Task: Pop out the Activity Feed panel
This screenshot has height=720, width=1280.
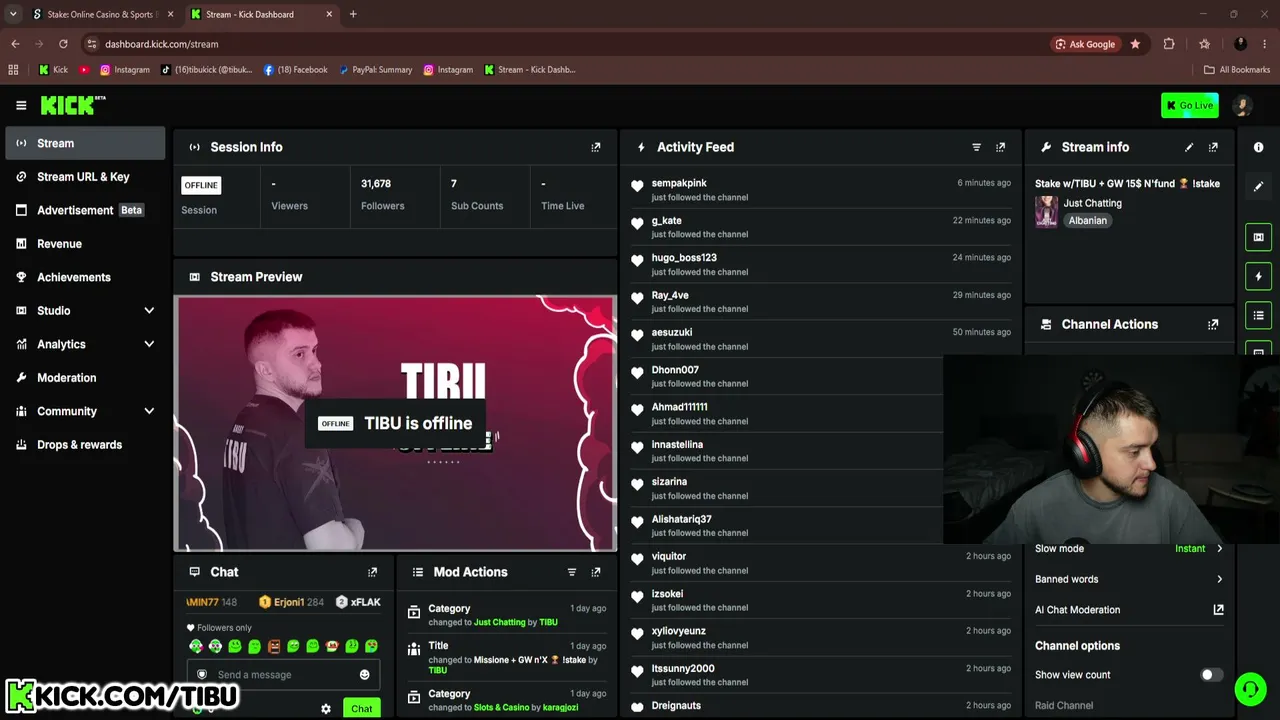Action: click(1000, 147)
